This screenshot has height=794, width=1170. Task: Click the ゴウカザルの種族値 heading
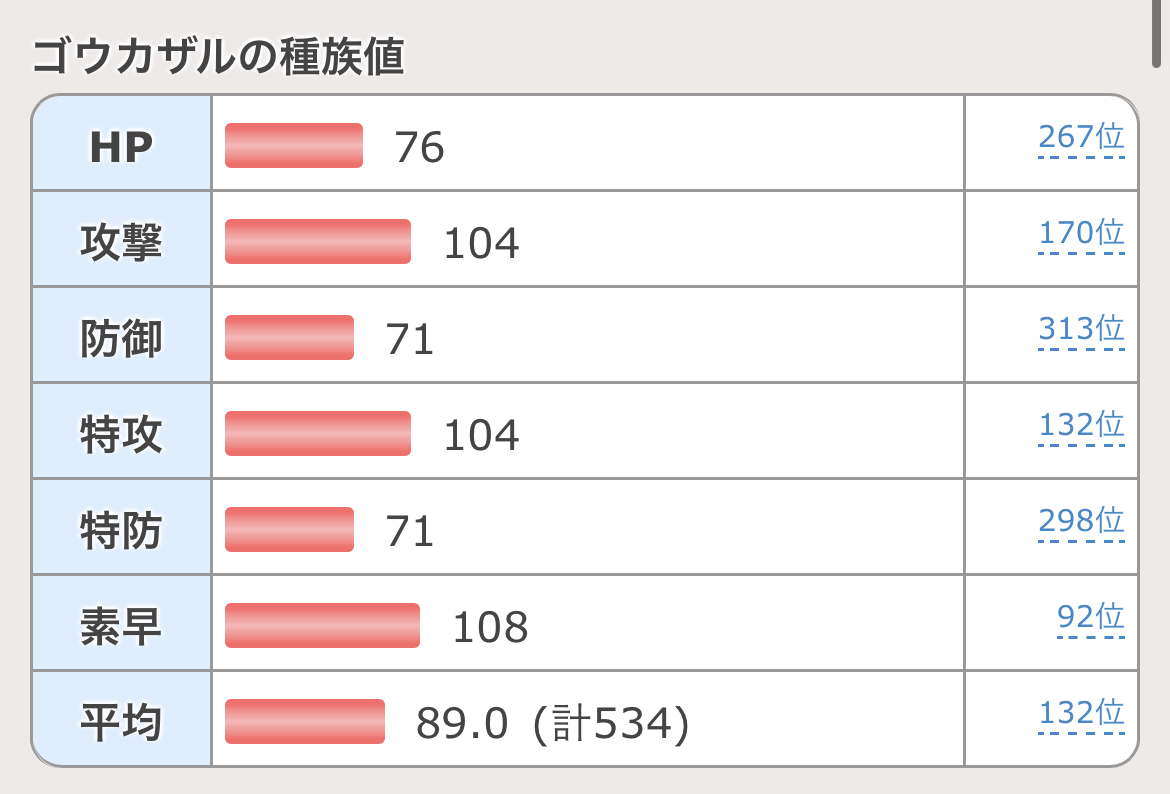[218, 57]
